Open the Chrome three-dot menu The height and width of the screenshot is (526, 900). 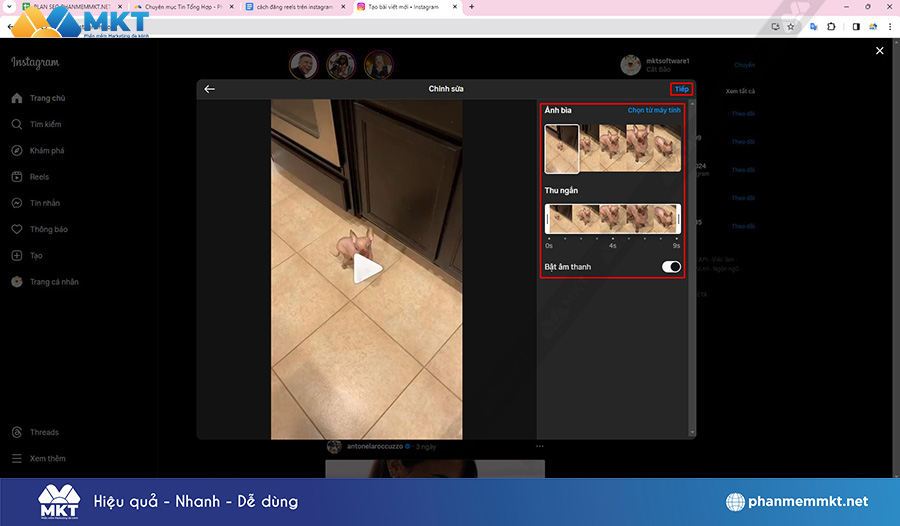click(890, 26)
